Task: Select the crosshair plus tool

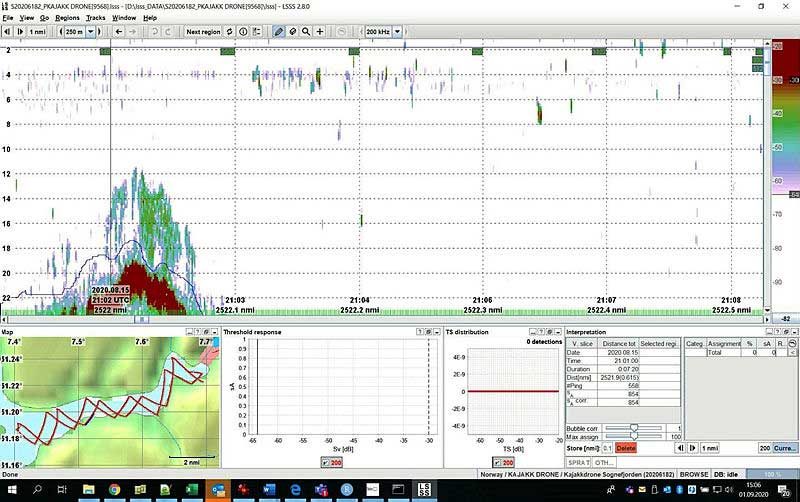Action: pos(320,32)
